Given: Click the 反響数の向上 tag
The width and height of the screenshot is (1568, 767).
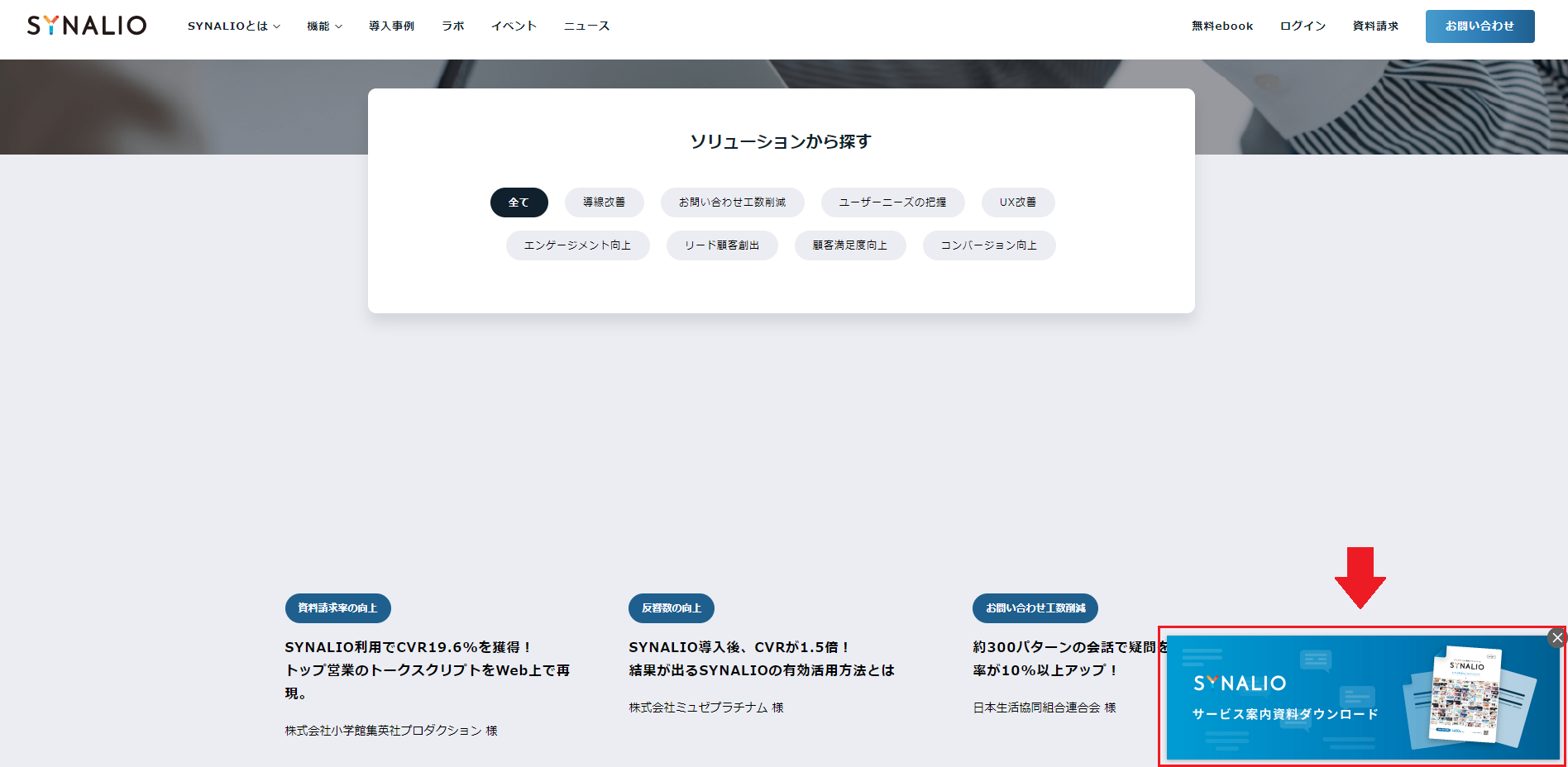Looking at the screenshot, I should point(672,608).
